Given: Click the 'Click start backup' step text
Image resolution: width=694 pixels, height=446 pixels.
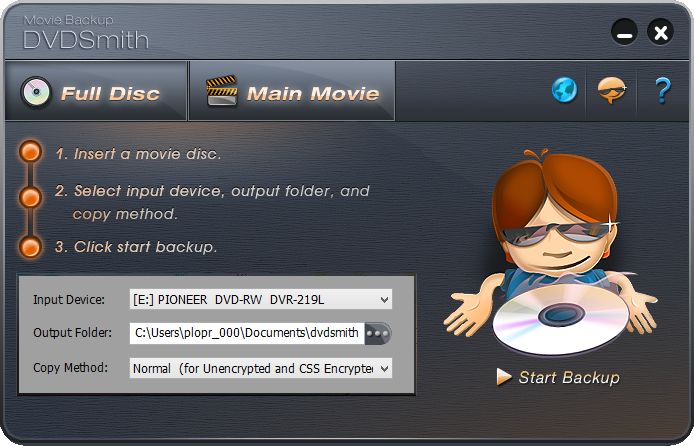Looking at the screenshot, I should (136, 246).
